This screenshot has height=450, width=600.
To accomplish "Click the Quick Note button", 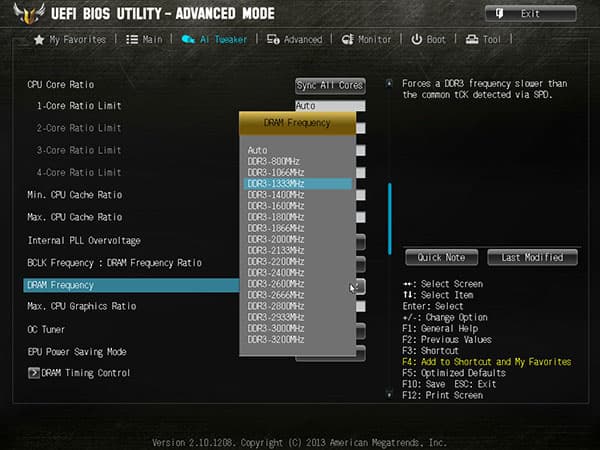I will 442,258.
